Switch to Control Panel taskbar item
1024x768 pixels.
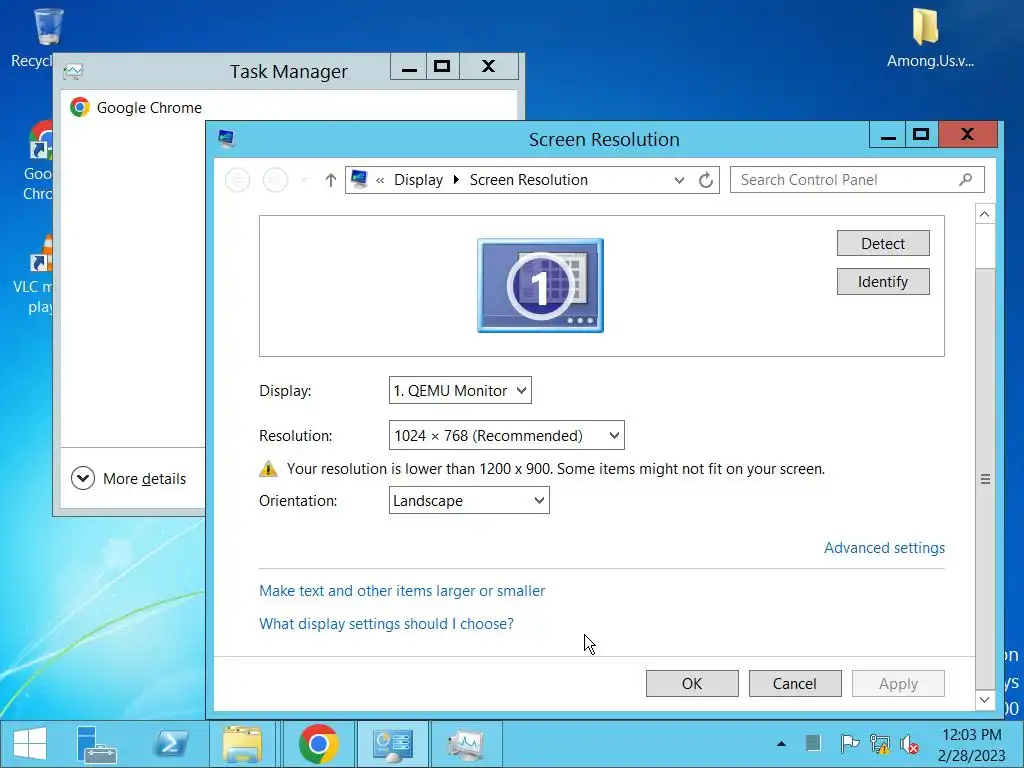[392, 744]
